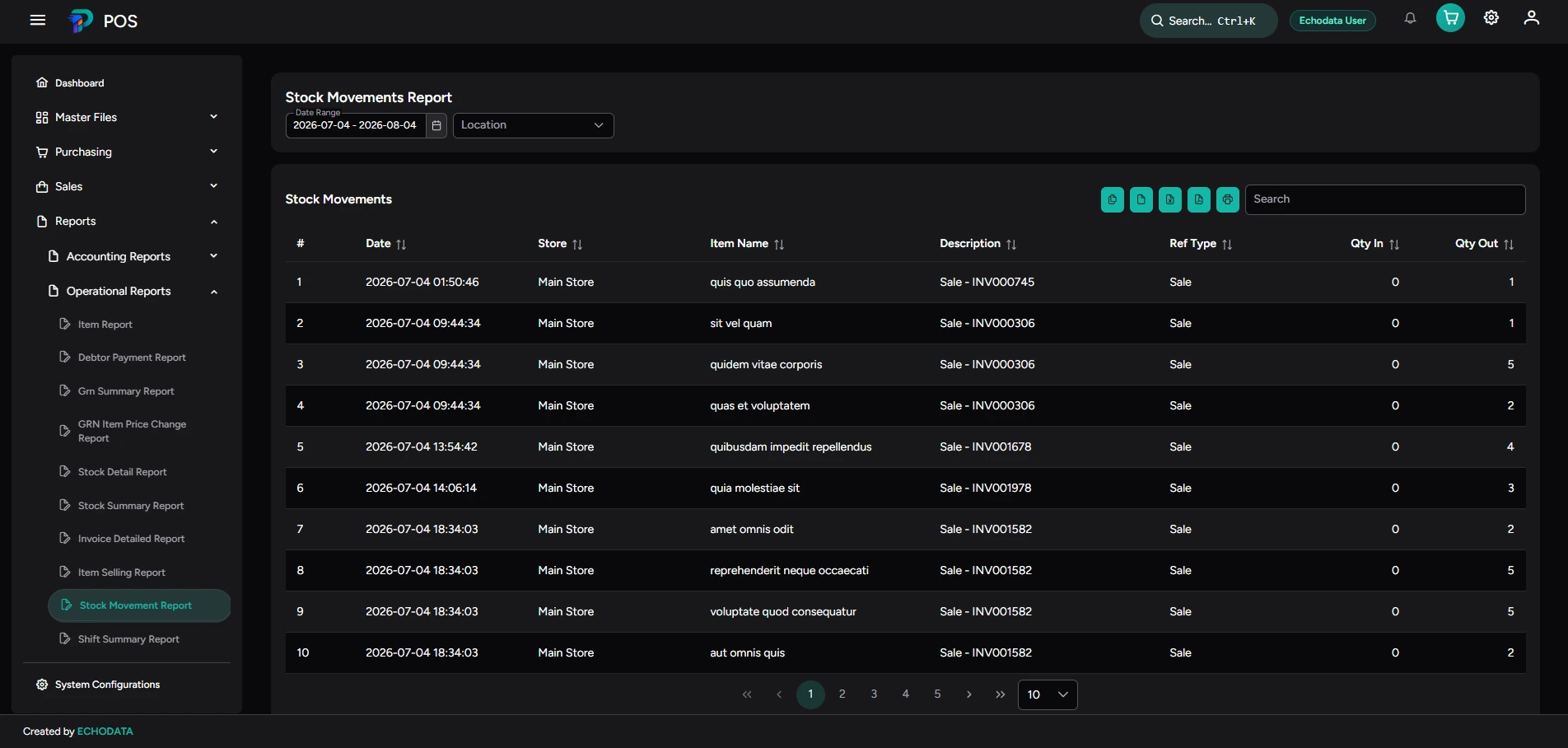Go to the next page

point(968,694)
